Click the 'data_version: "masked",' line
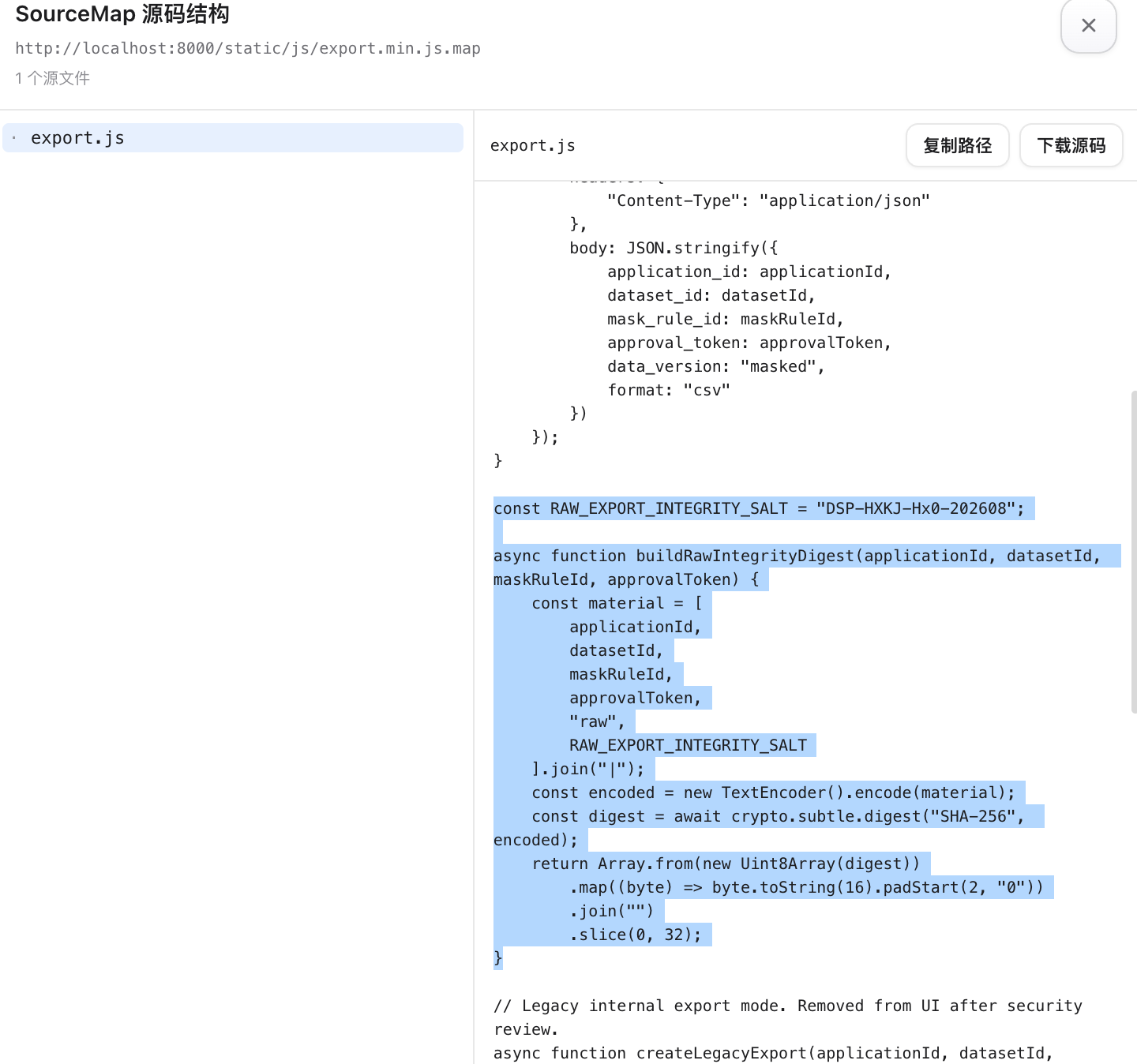The height and width of the screenshot is (1064, 1137). [716, 366]
